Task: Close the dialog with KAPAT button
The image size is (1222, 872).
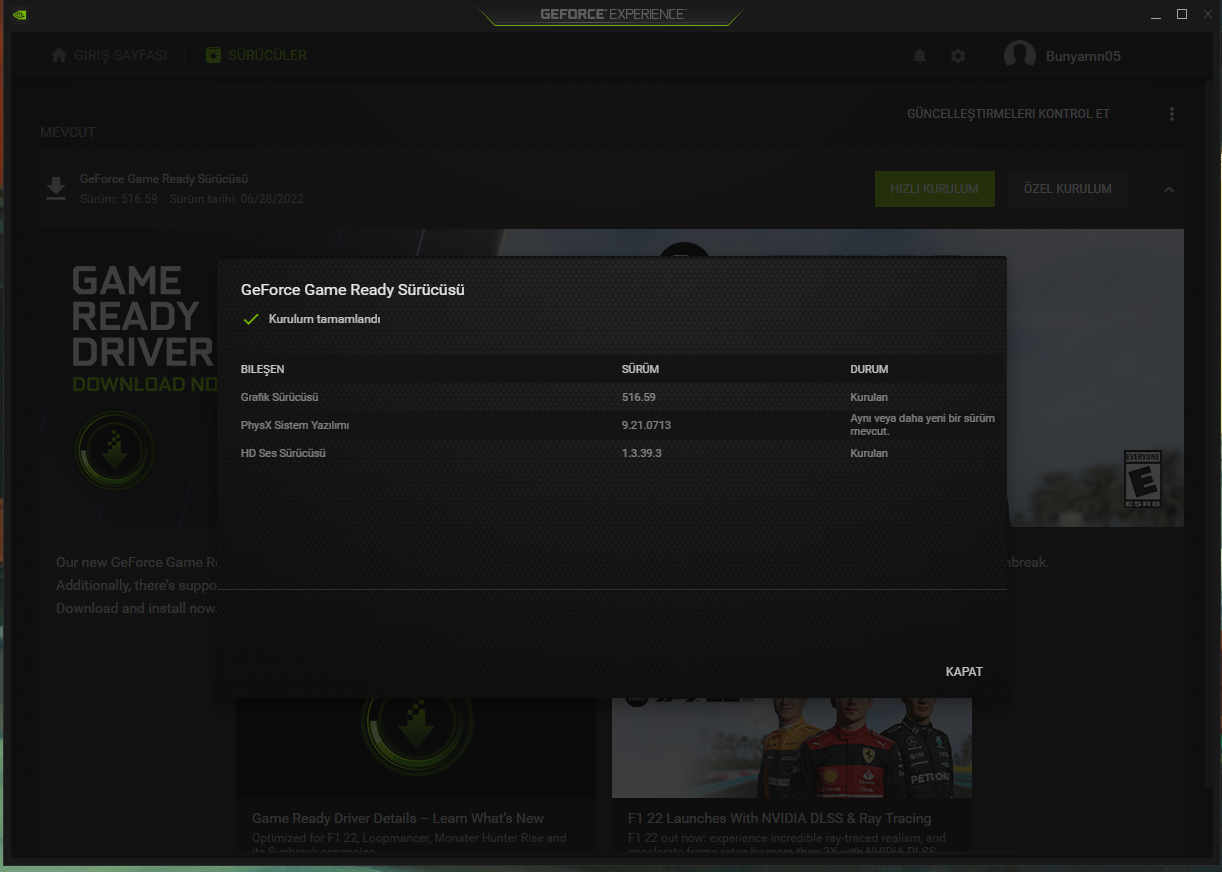Action: tap(964, 672)
